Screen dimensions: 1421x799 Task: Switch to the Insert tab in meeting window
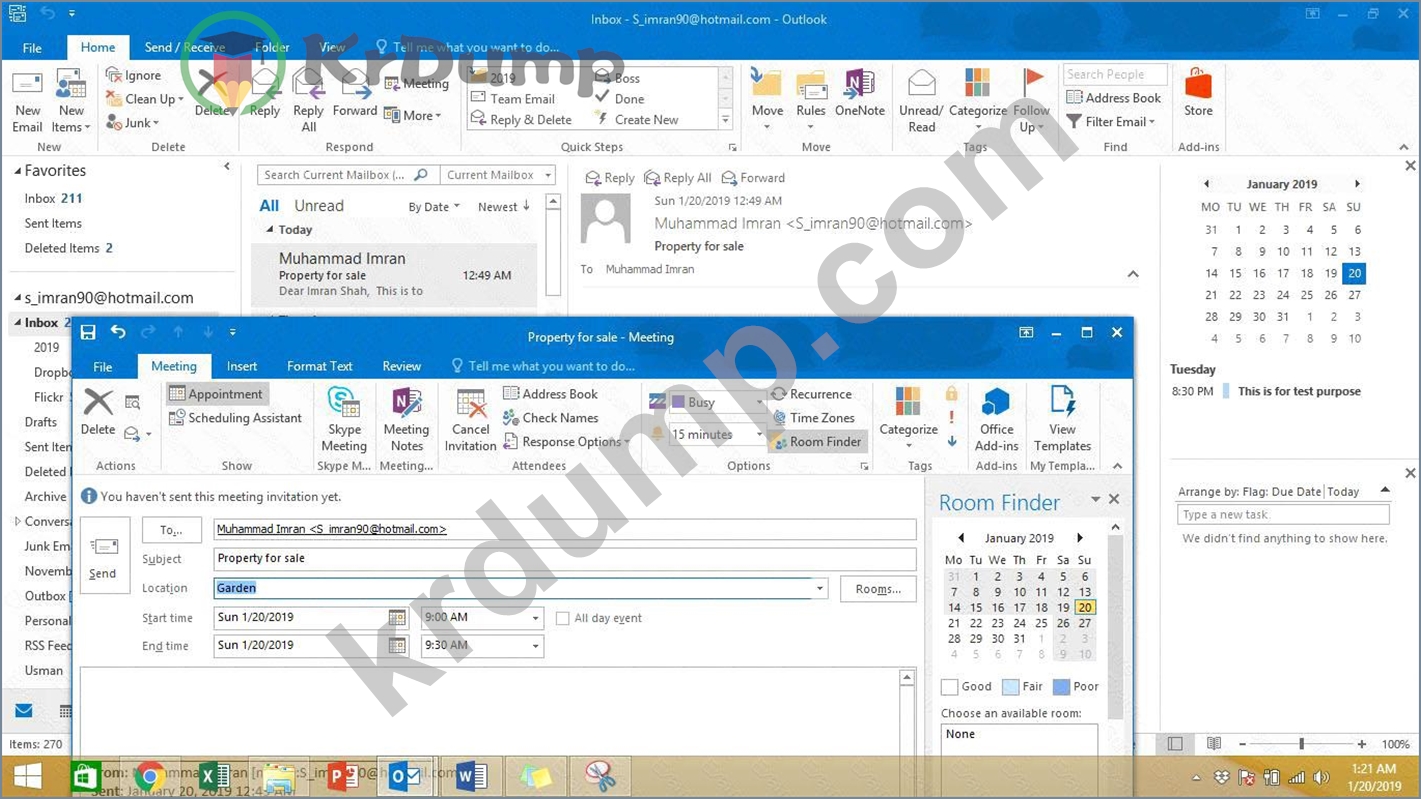(242, 366)
